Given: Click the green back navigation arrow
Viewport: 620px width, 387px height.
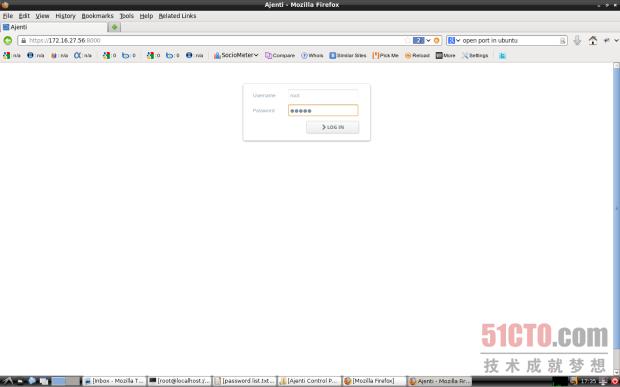Looking at the screenshot, I should pyautogui.click(x=8, y=40).
